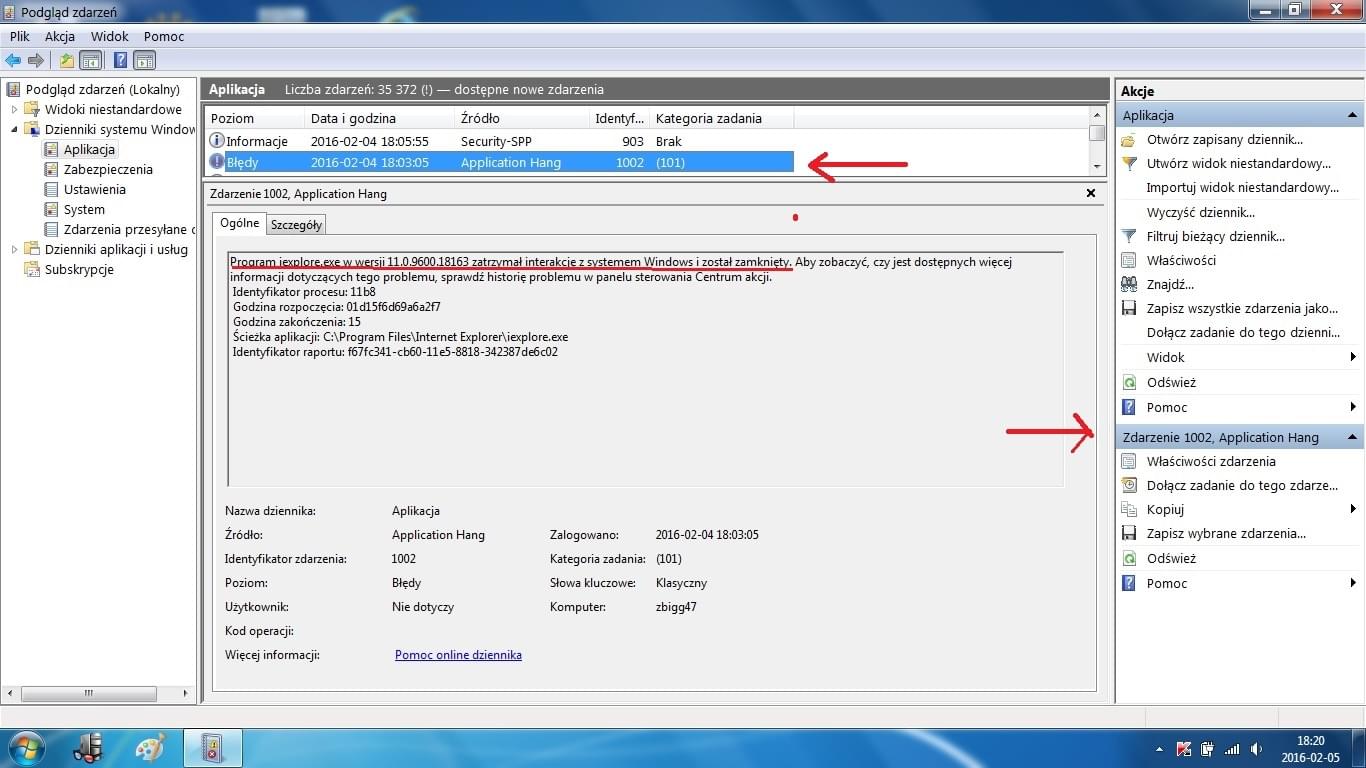Open Pomoc online dziennika link
The image size is (1366, 768).
[458, 655]
